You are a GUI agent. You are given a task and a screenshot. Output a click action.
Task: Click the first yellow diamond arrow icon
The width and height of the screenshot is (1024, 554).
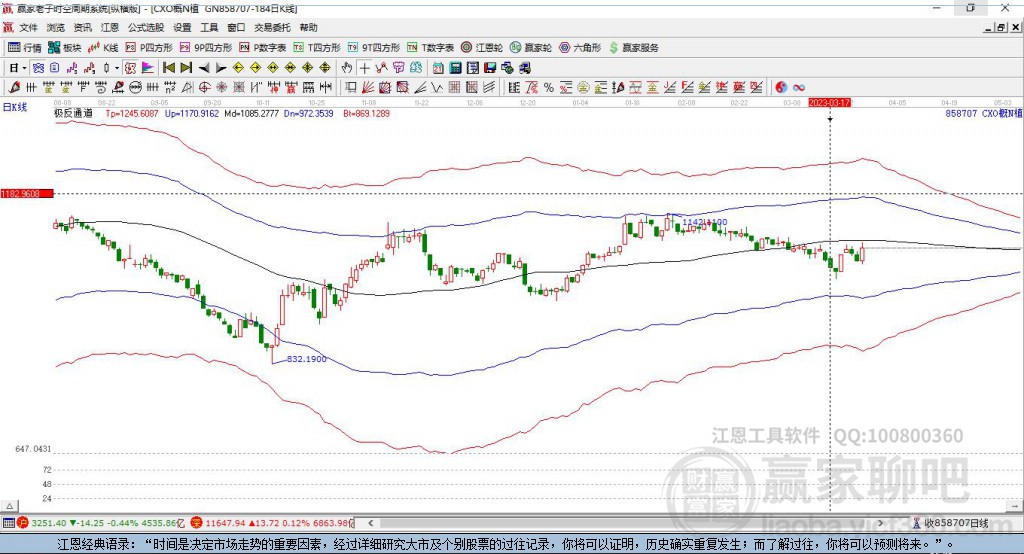click(x=238, y=68)
